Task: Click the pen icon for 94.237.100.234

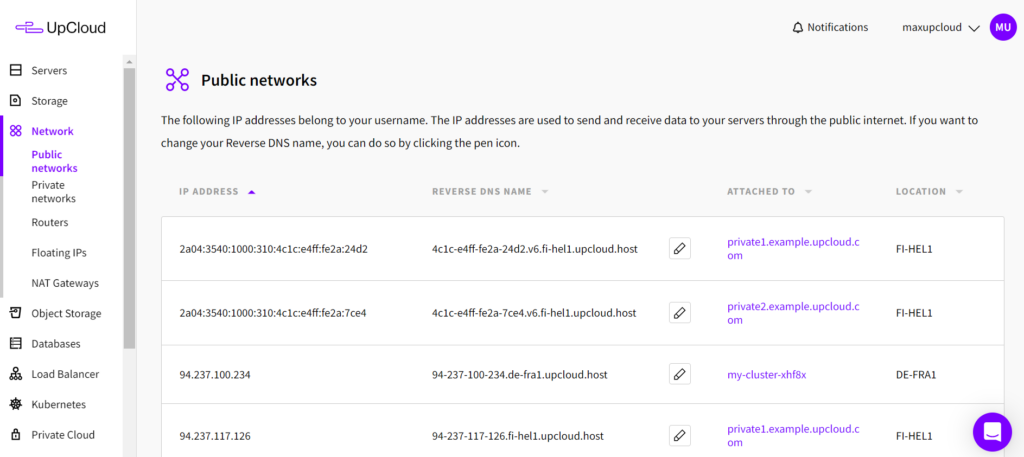Action: pos(680,375)
